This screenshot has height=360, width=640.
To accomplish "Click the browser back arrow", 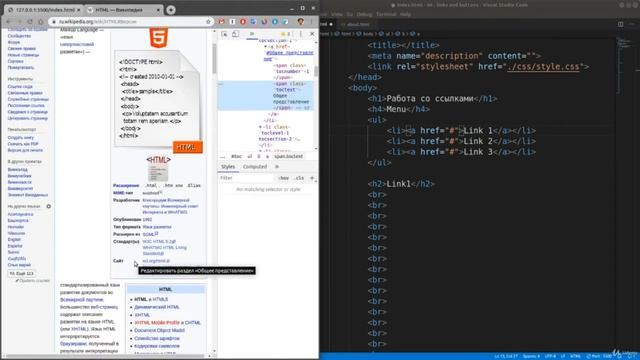I will coord(9,22).
